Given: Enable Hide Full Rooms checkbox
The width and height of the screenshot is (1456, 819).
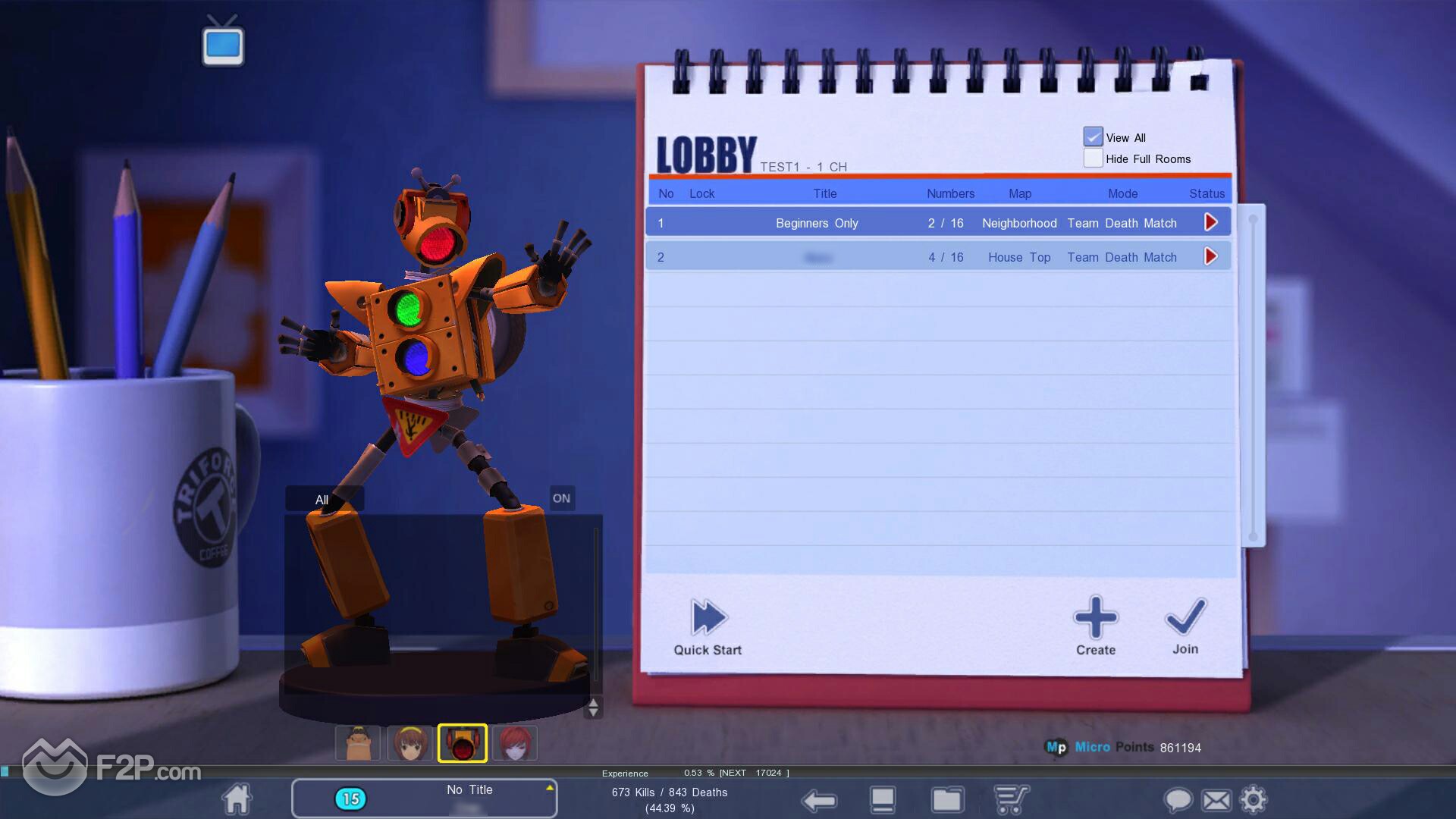Looking at the screenshot, I should tap(1093, 158).
